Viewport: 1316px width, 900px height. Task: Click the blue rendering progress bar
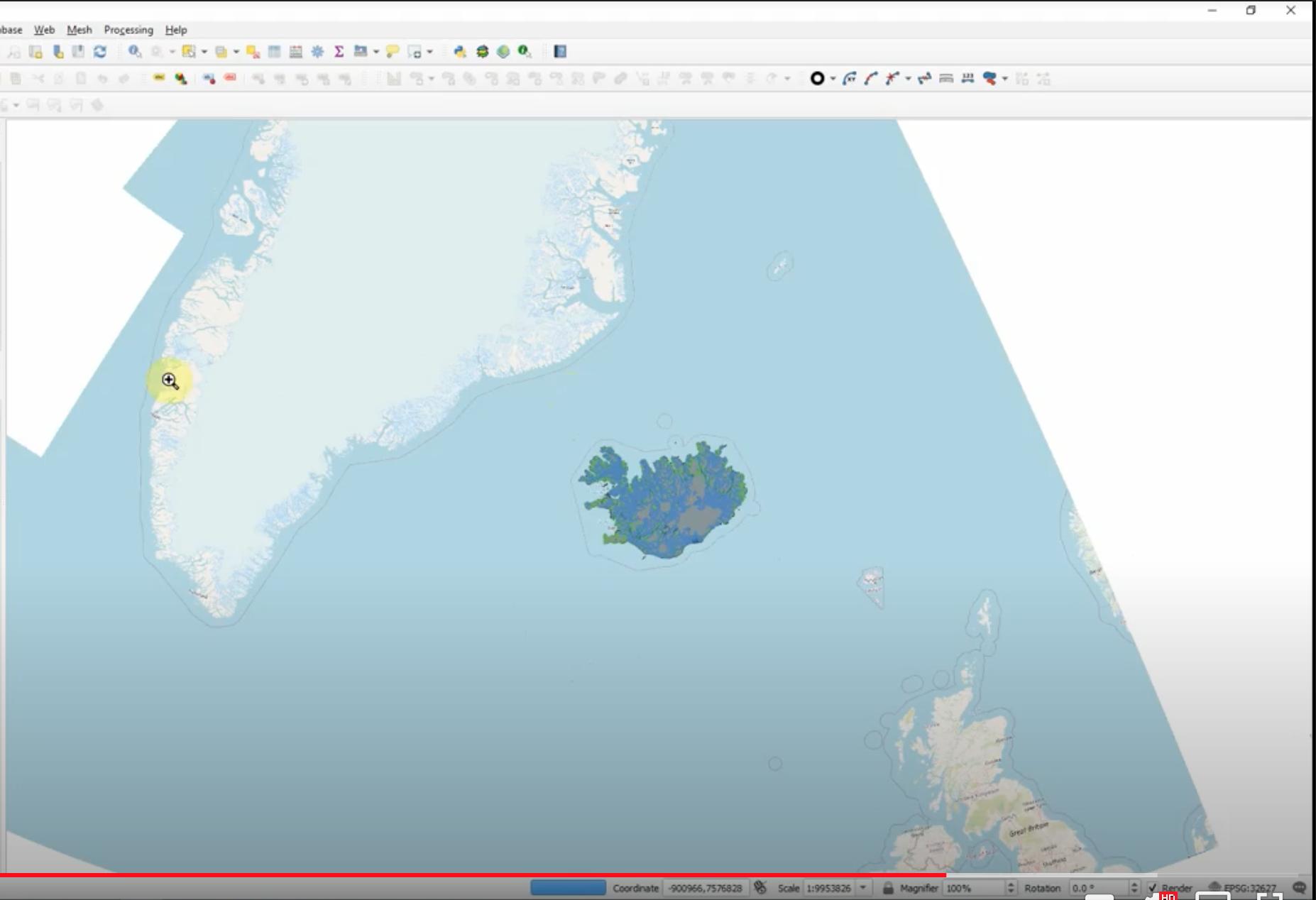coord(568,888)
